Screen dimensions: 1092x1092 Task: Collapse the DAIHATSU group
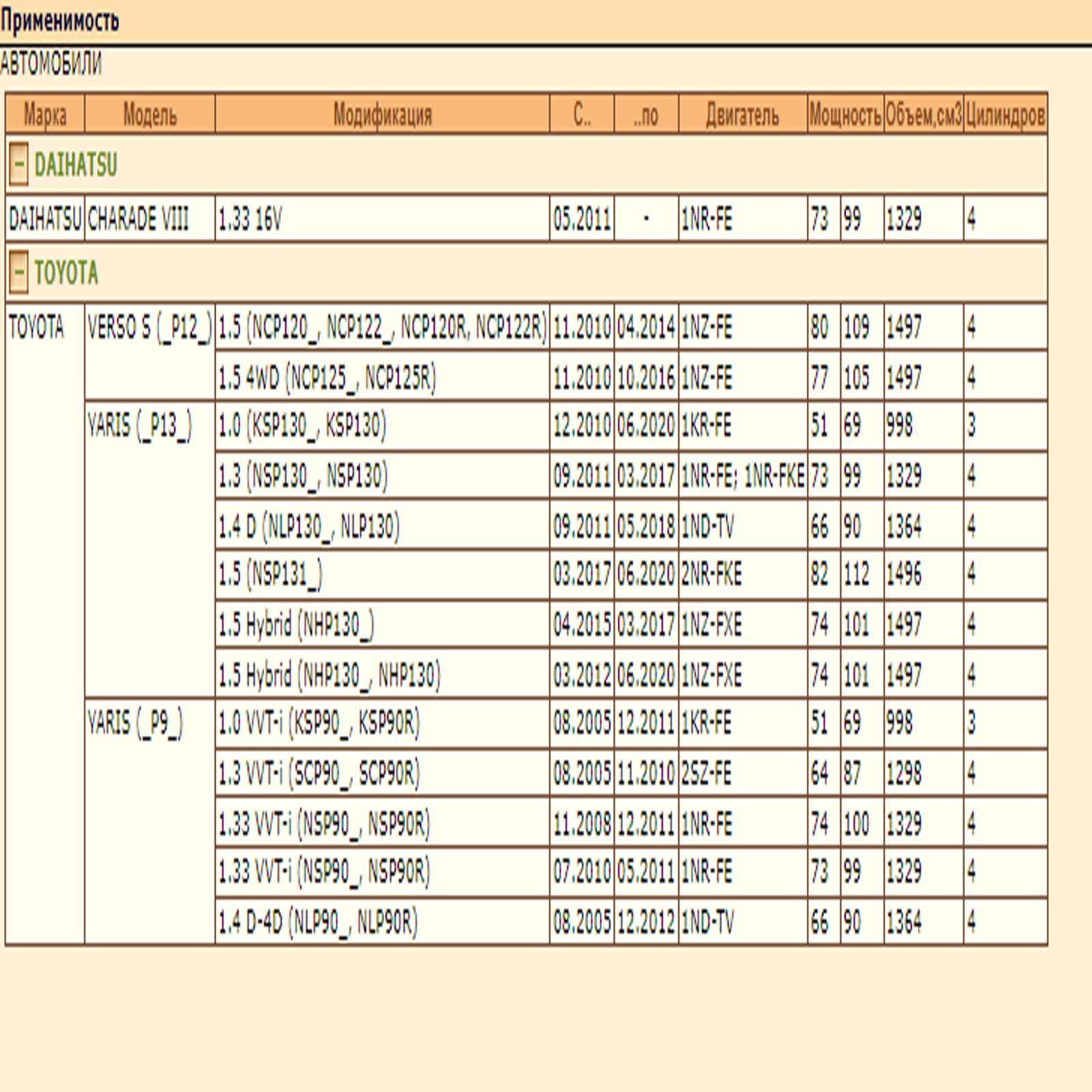(18, 164)
